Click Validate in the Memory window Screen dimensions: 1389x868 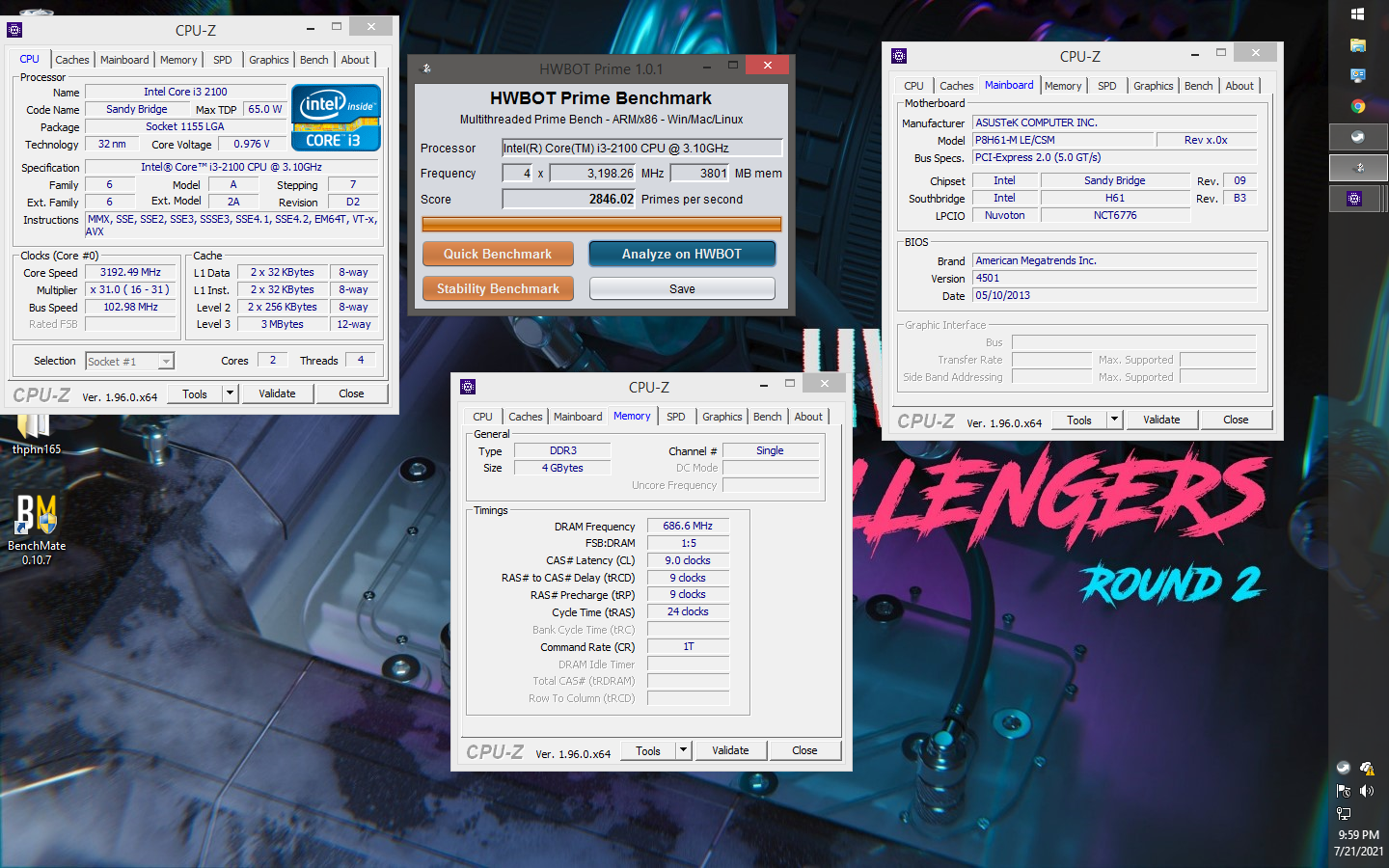(730, 750)
